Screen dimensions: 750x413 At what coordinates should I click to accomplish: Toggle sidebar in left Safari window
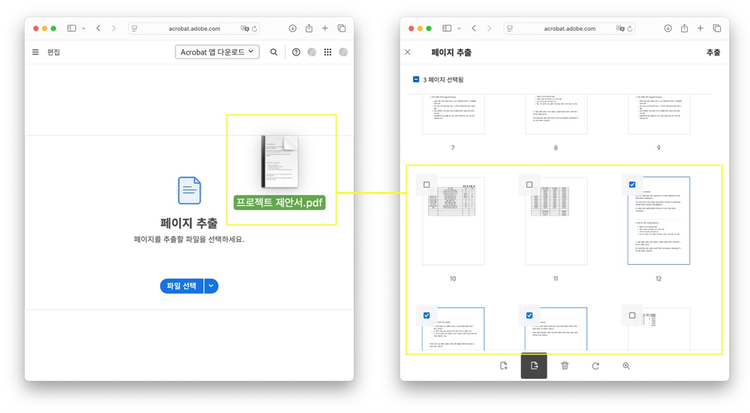pyautogui.click(x=71, y=28)
